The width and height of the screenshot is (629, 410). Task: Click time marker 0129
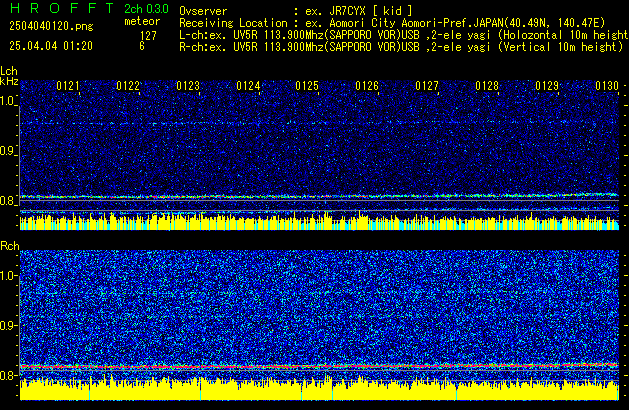click(x=547, y=86)
